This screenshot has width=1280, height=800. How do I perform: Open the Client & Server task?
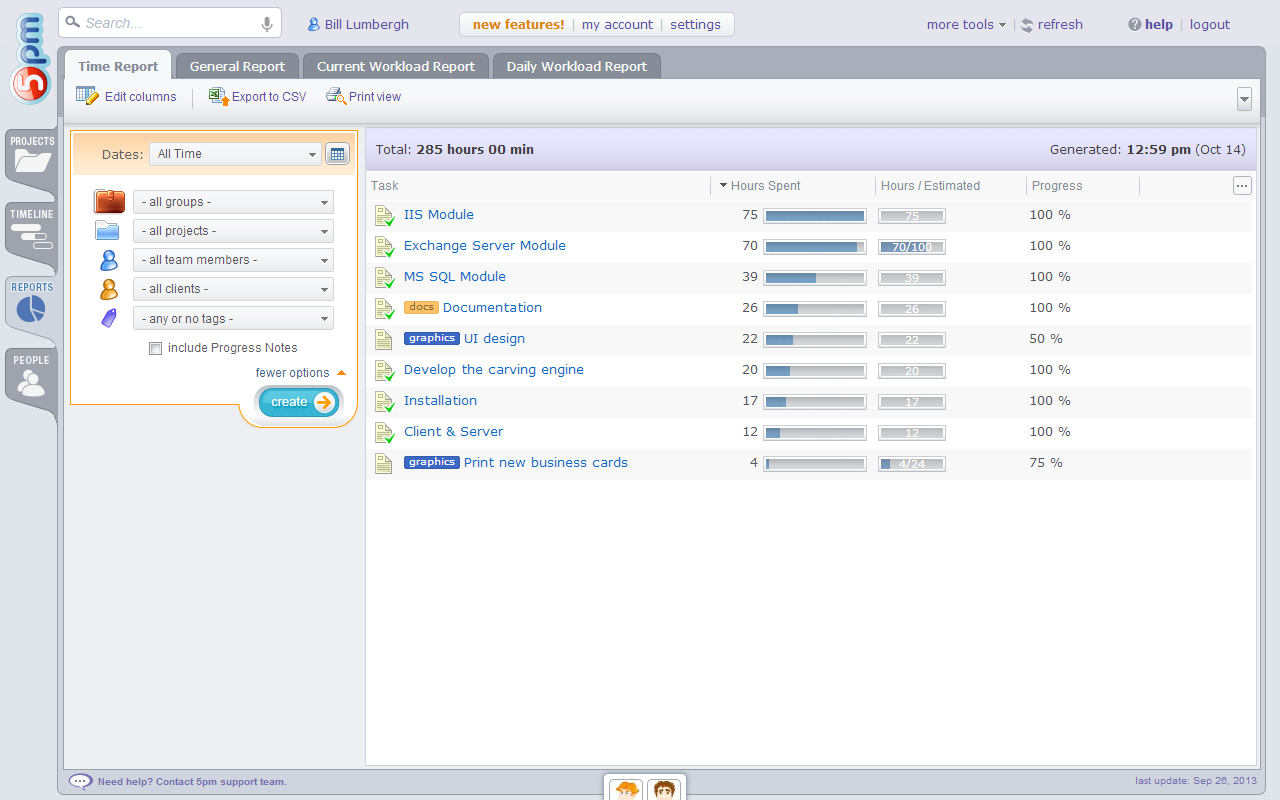(x=453, y=432)
